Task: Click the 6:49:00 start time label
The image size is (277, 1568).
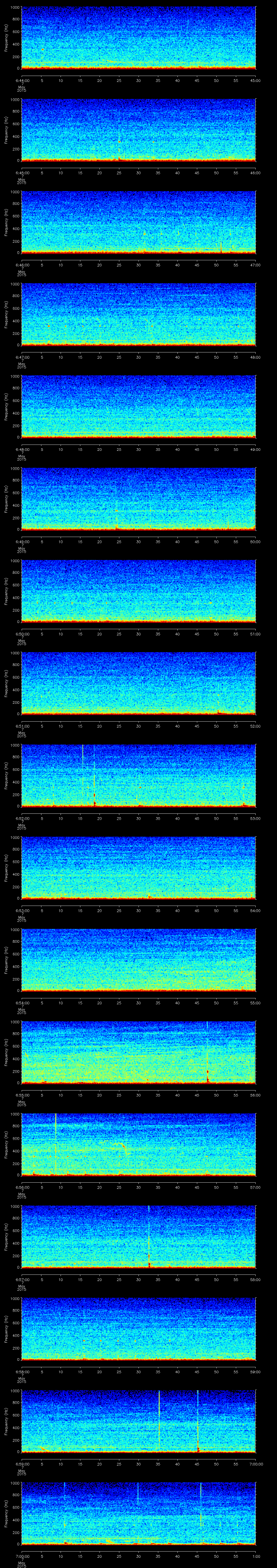Action: [22, 542]
